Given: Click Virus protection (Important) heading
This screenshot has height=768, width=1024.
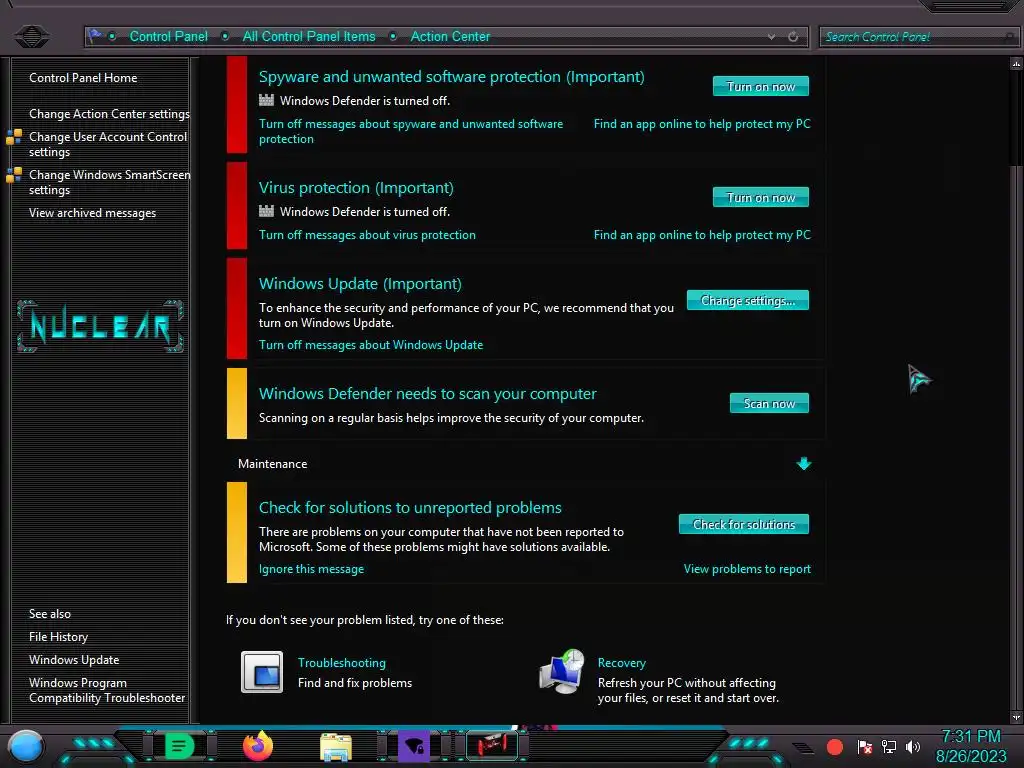Looking at the screenshot, I should pyautogui.click(x=356, y=188).
